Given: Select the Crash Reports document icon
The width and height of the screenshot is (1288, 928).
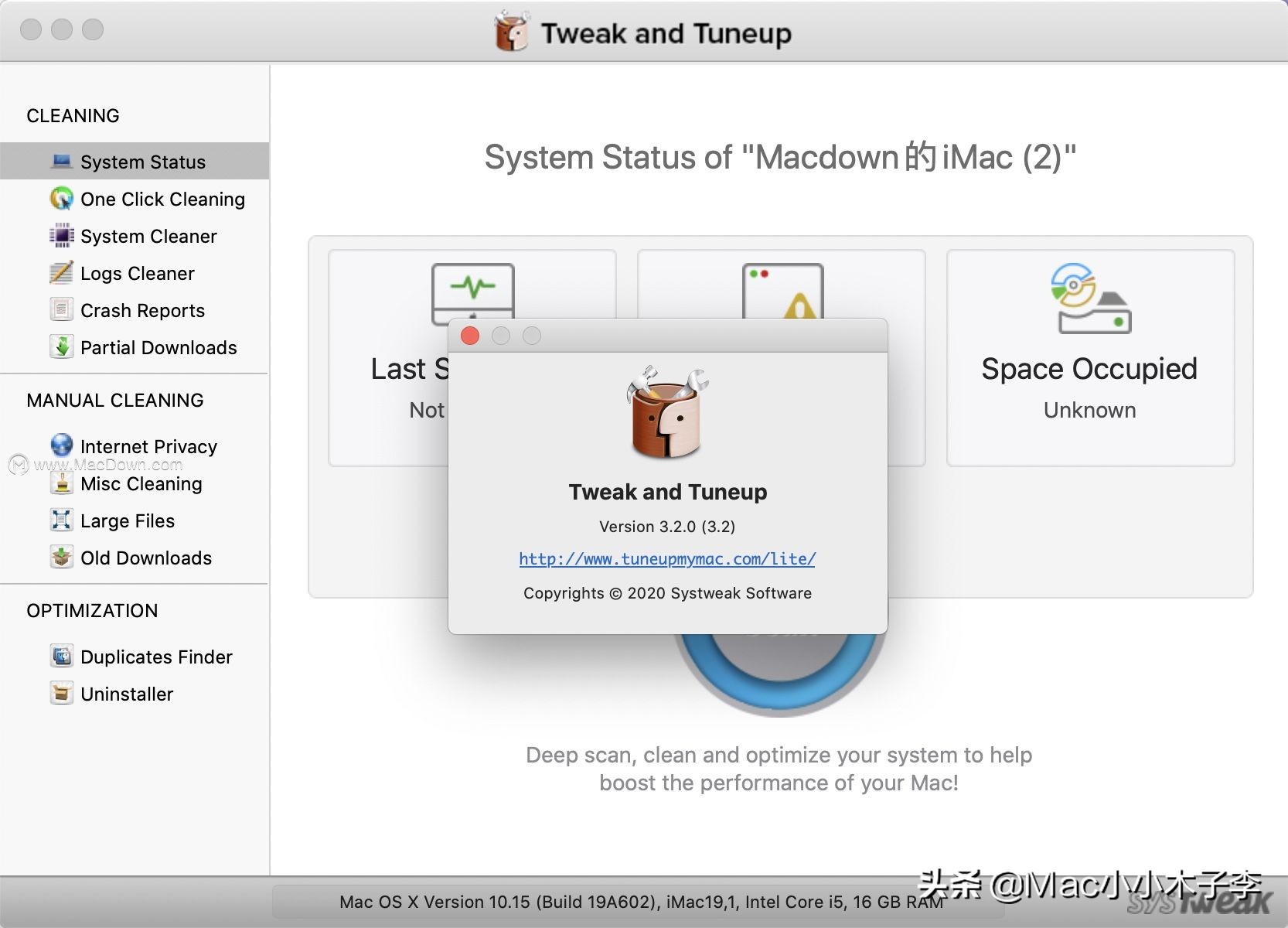Looking at the screenshot, I should tap(60, 309).
